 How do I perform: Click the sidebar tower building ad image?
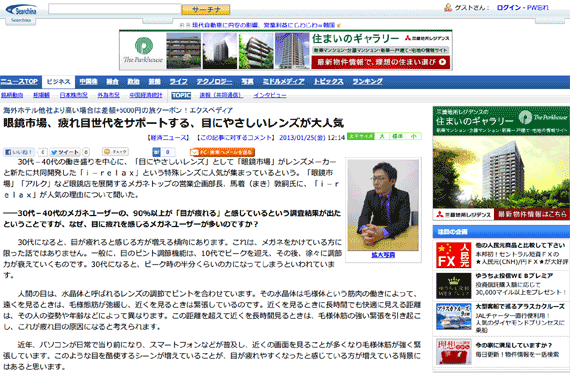coord(501,172)
